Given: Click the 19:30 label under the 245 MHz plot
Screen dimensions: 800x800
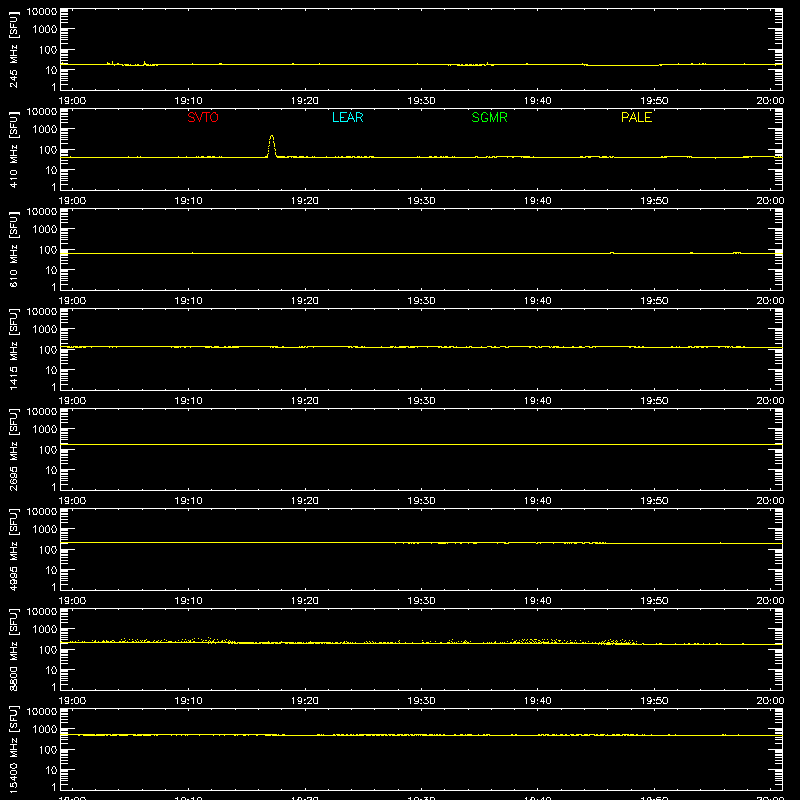Looking at the screenshot, I should [x=421, y=101].
